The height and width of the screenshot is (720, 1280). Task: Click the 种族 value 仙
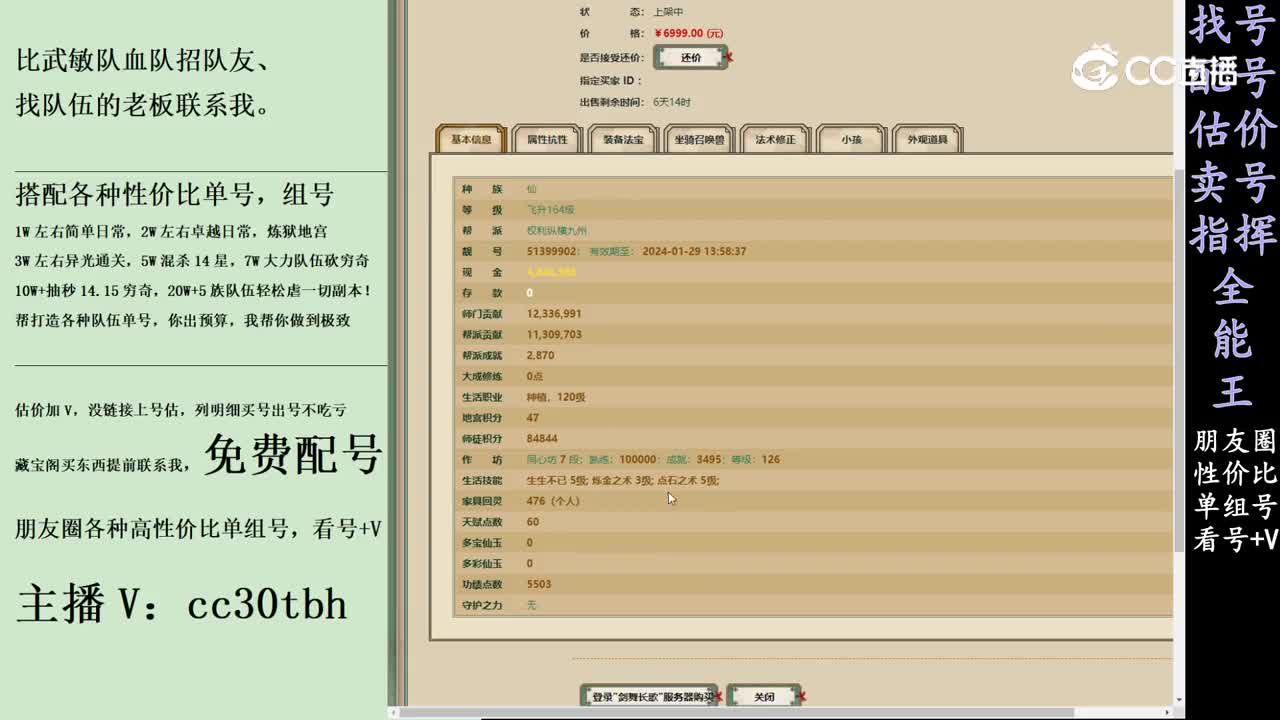coord(531,189)
